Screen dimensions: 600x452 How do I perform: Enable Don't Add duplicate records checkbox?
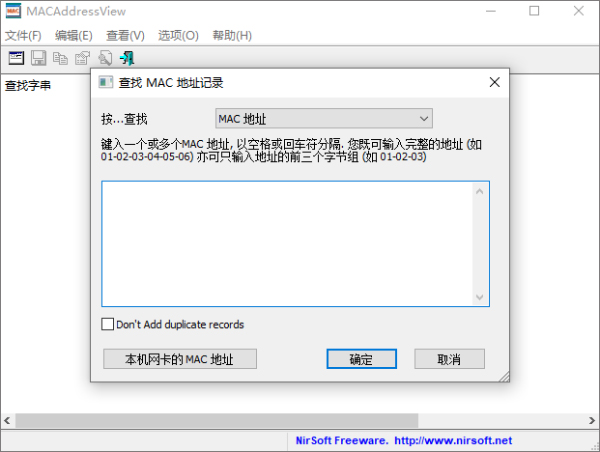(108, 324)
